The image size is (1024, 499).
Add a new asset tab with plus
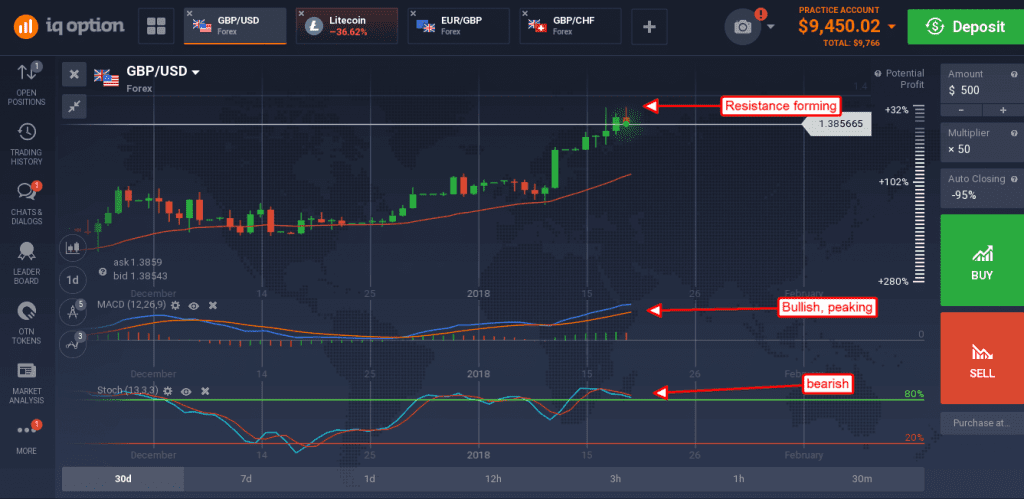pyautogui.click(x=648, y=26)
